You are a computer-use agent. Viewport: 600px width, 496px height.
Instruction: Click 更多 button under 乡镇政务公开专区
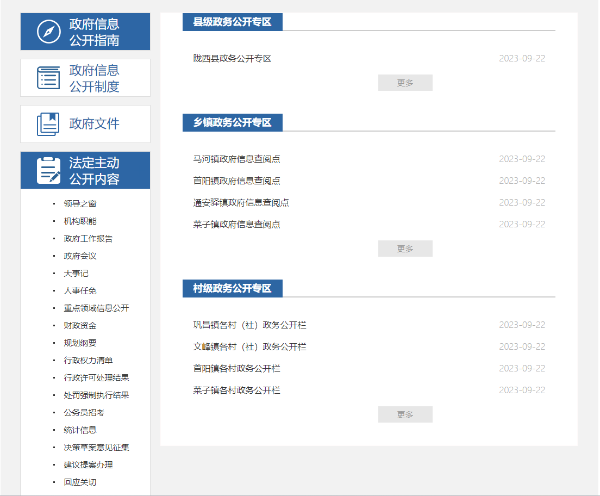[405, 248]
